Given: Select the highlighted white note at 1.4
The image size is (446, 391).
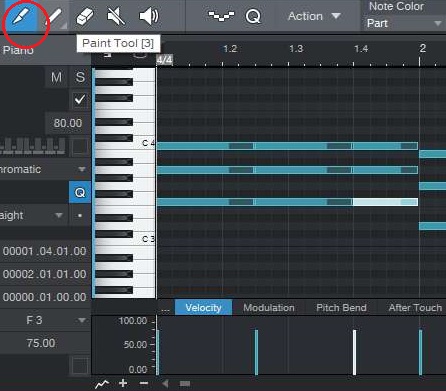Looking at the screenshot, I should click(385, 202).
